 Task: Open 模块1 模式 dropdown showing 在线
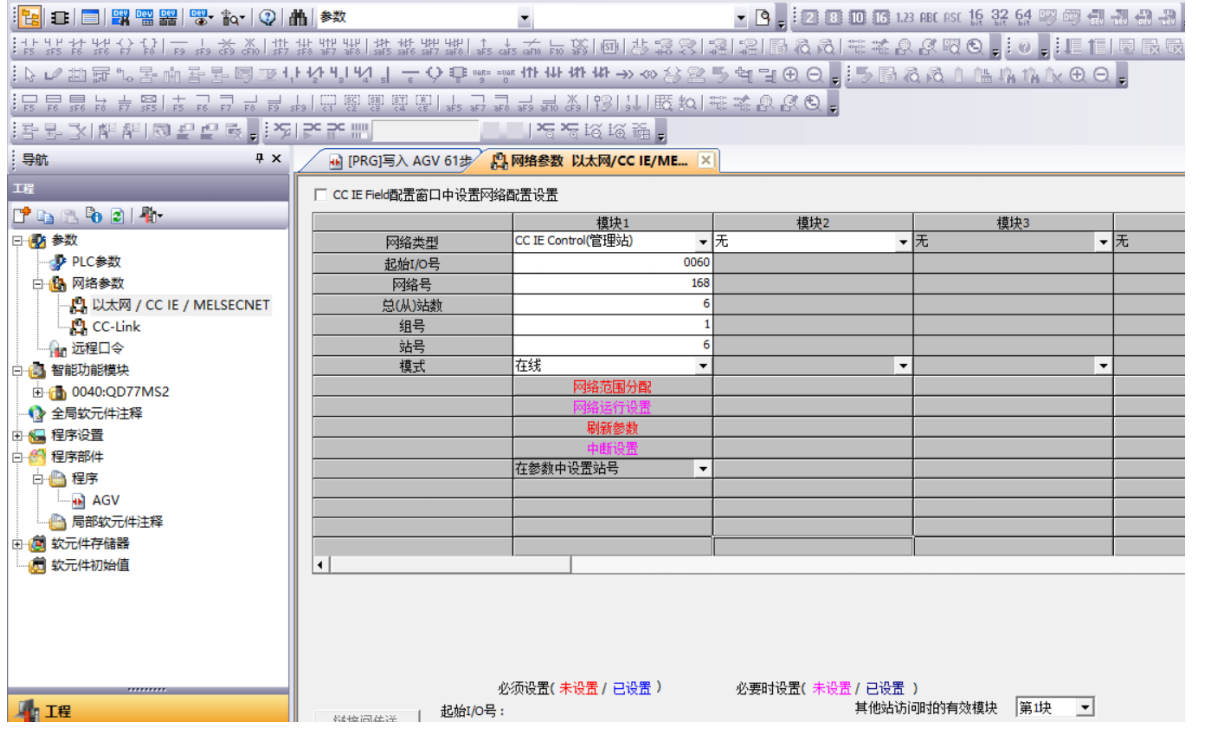(703, 366)
